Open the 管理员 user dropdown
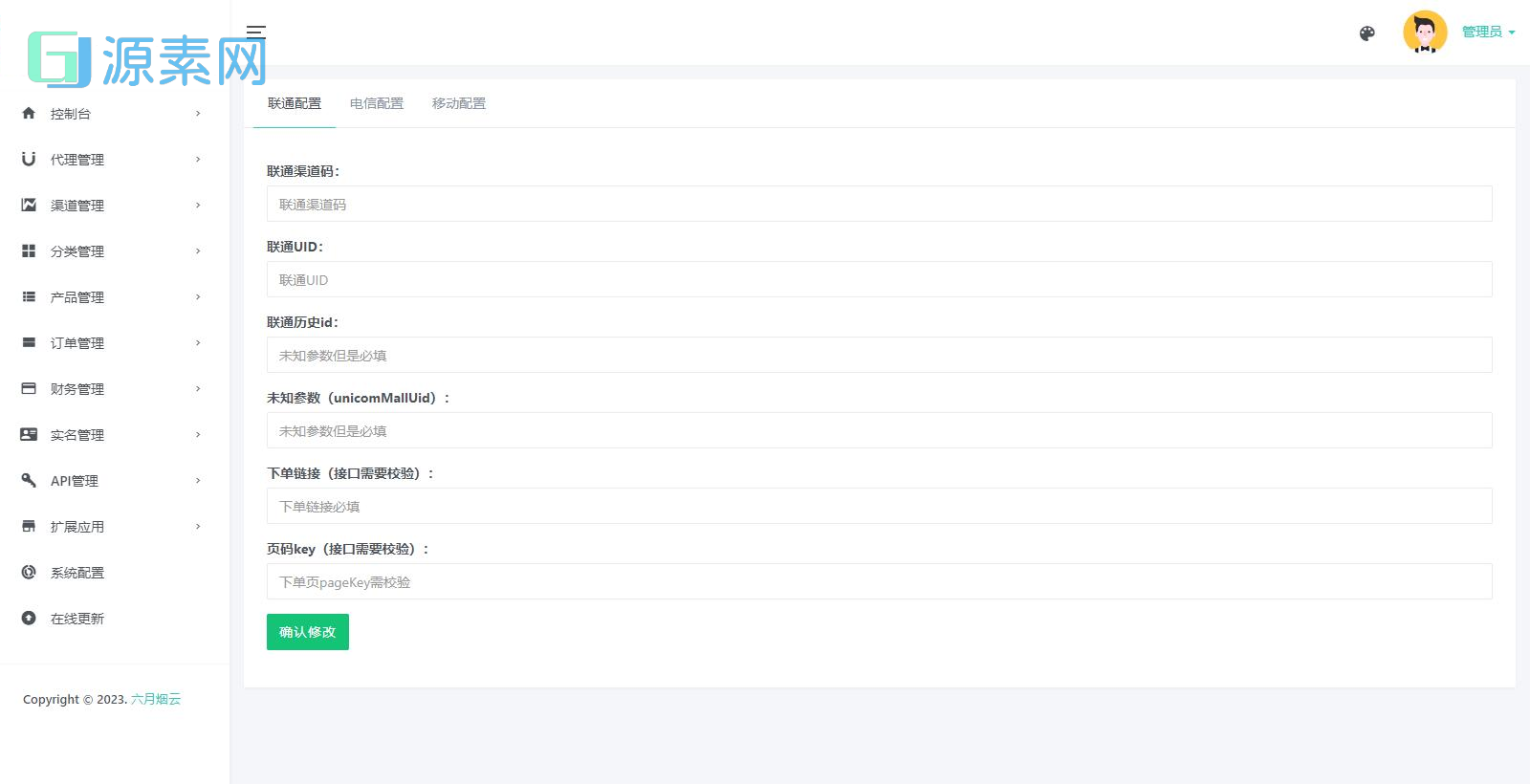Image resolution: width=1530 pixels, height=784 pixels. (x=1488, y=33)
